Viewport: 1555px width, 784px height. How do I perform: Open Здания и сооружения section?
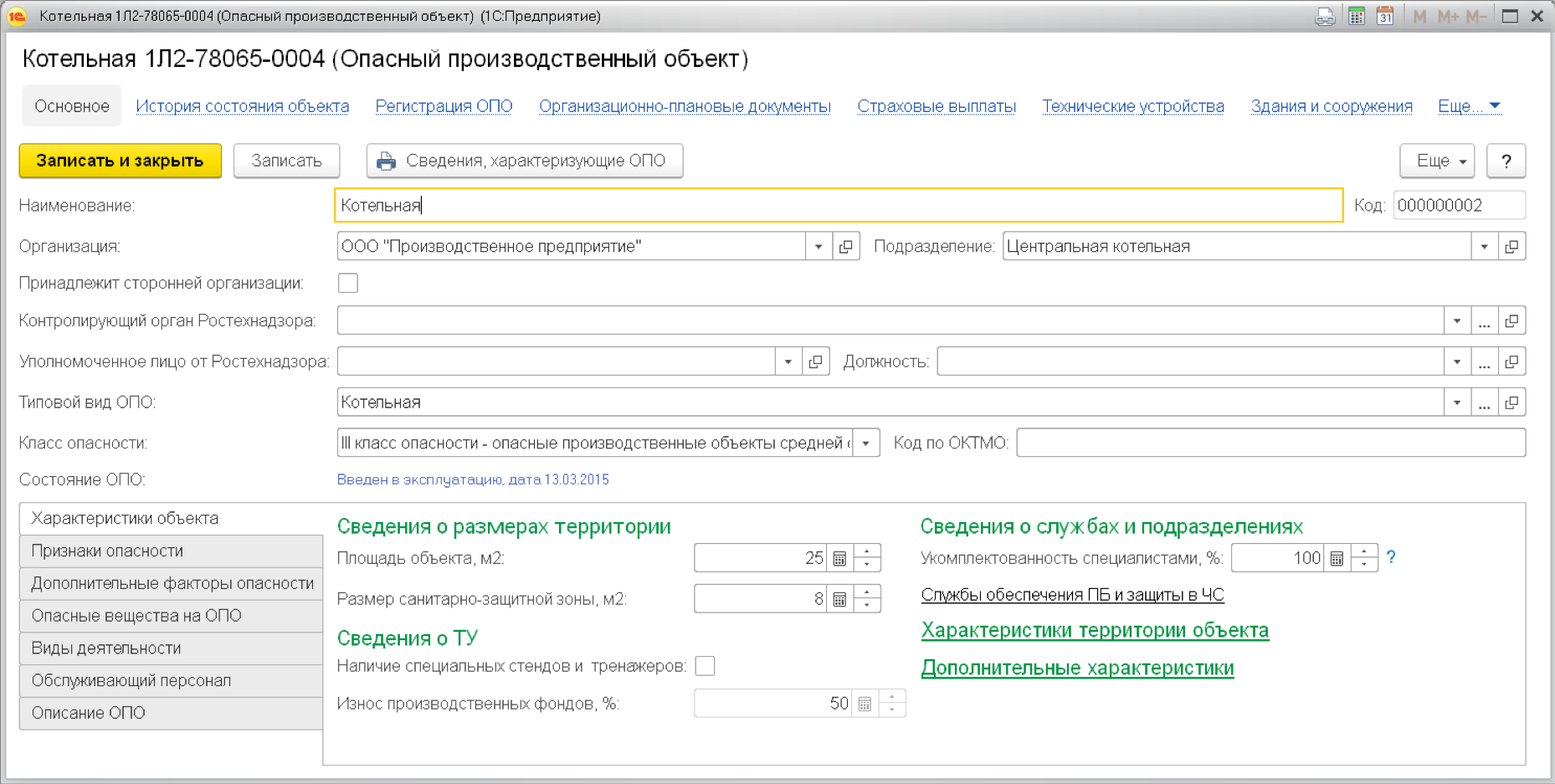click(1332, 106)
